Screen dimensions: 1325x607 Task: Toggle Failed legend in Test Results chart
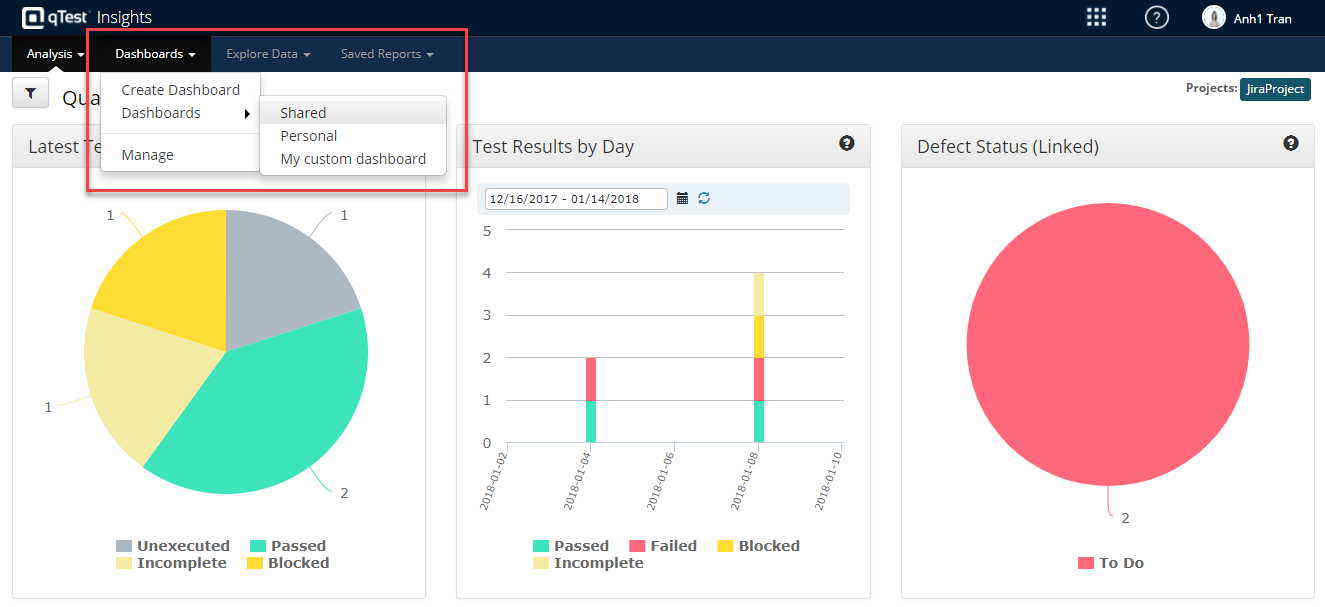[662, 546]
